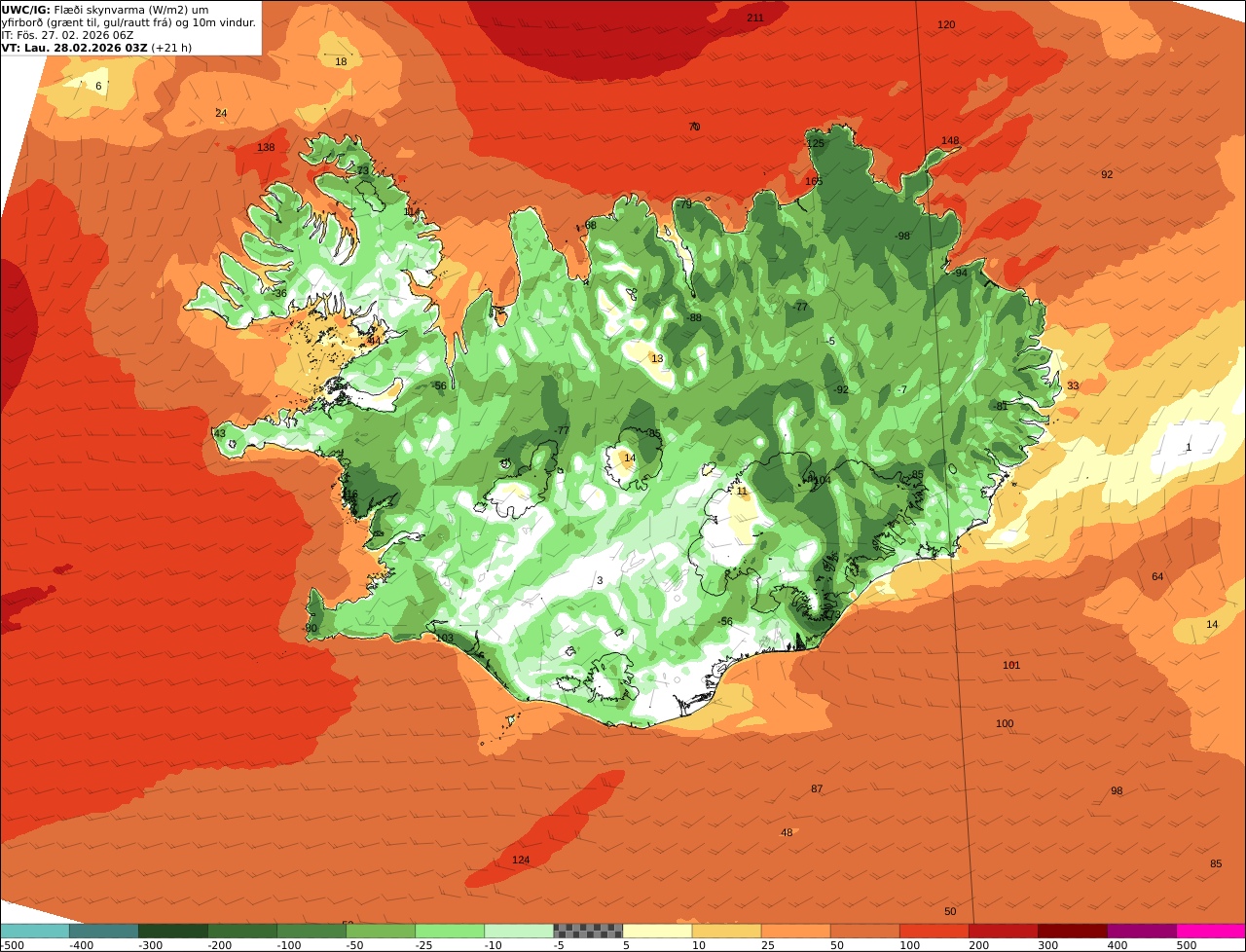The image size is (1246, 952).
Task: Click the '-500' colorbar label
Action: pos(12,945)
